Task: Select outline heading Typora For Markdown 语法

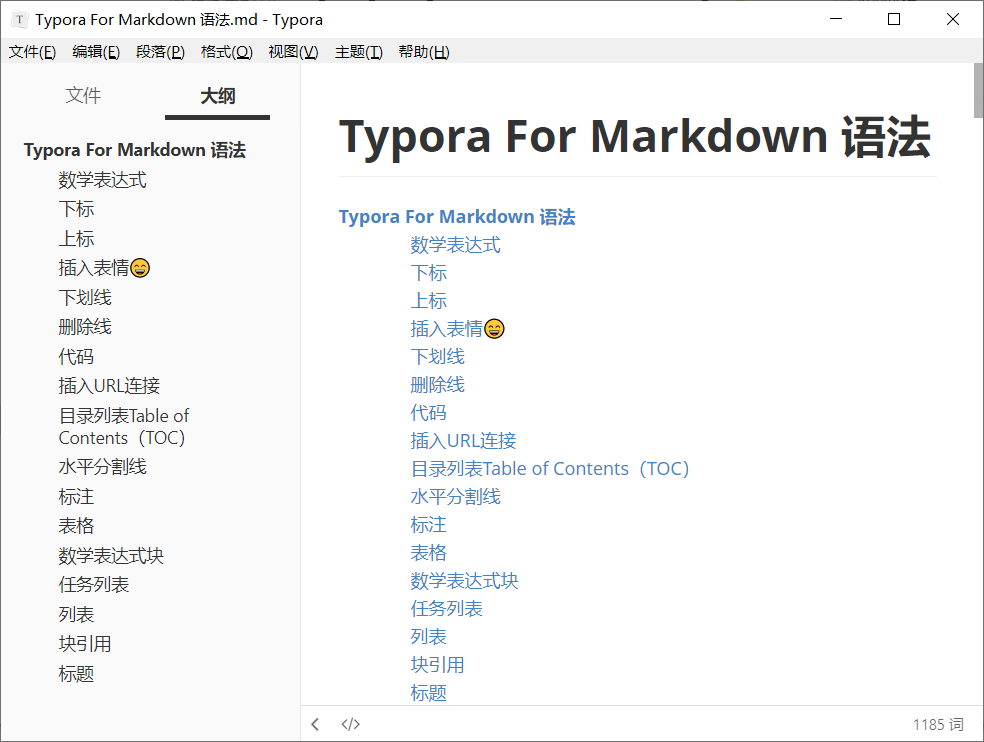Action: tap(135, 150)
